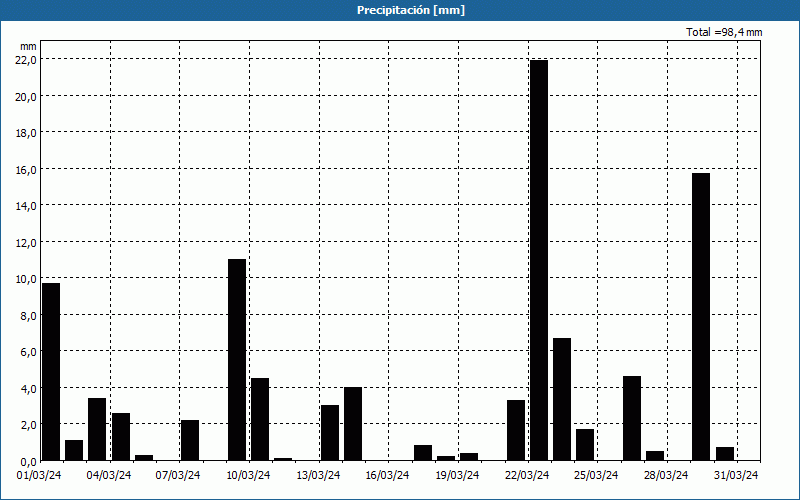The width and height of the screenshot is (800, 500).
Task: Click the date label "28/03/24"
Action: pyautogui.click(x=666, y=476)
